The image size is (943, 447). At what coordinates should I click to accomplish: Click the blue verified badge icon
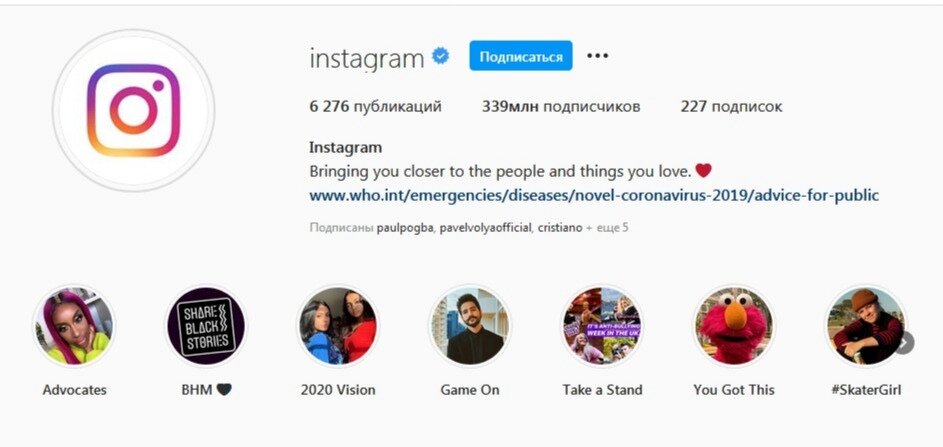pyautogui.click(x=441, y=57)
